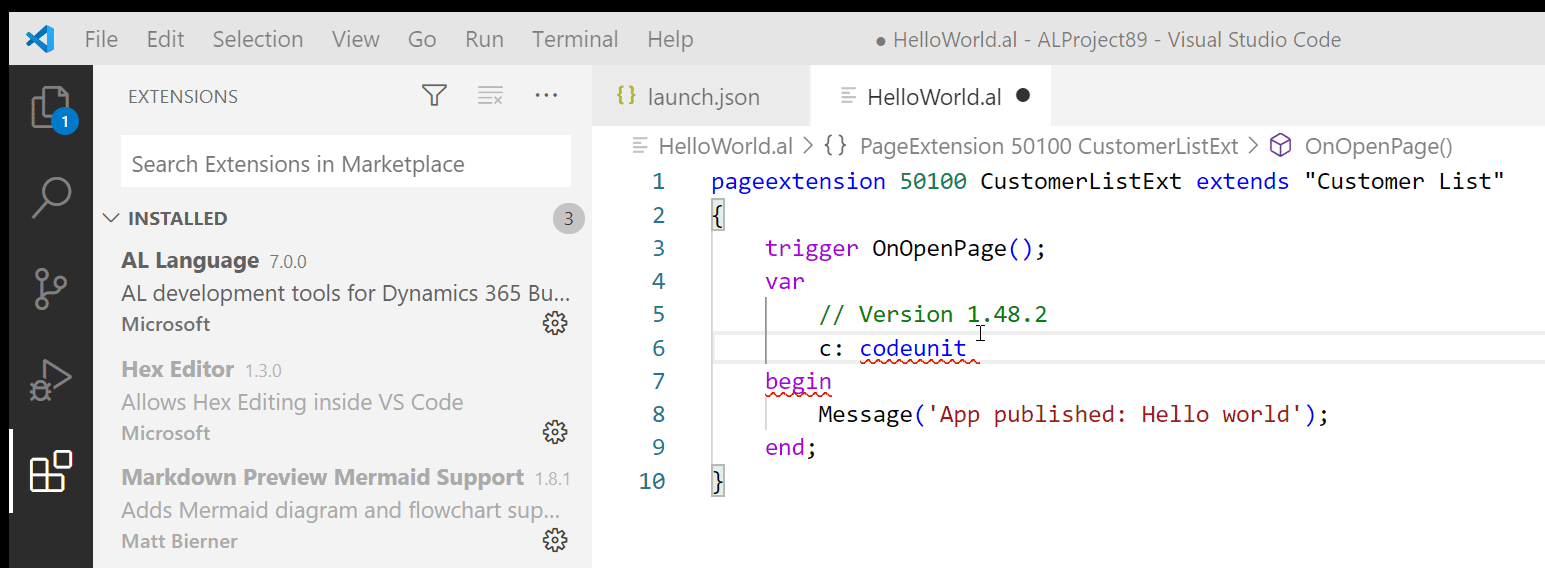This screenshot has height=568, width=1545.
Task: Open the Run and Debug view
Action: [51, 380]
